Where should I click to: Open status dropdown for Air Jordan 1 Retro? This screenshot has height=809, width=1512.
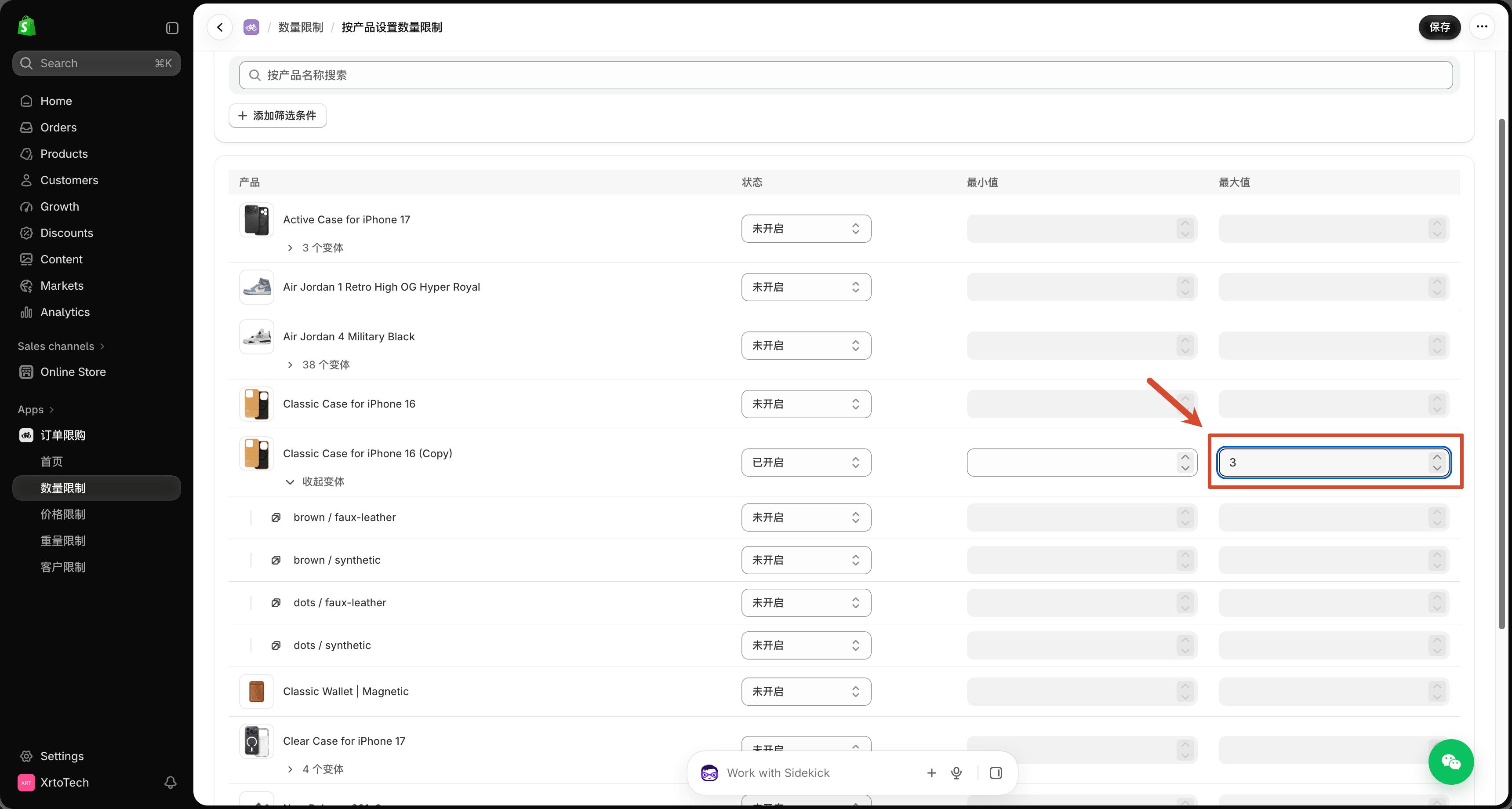point(806,287)
